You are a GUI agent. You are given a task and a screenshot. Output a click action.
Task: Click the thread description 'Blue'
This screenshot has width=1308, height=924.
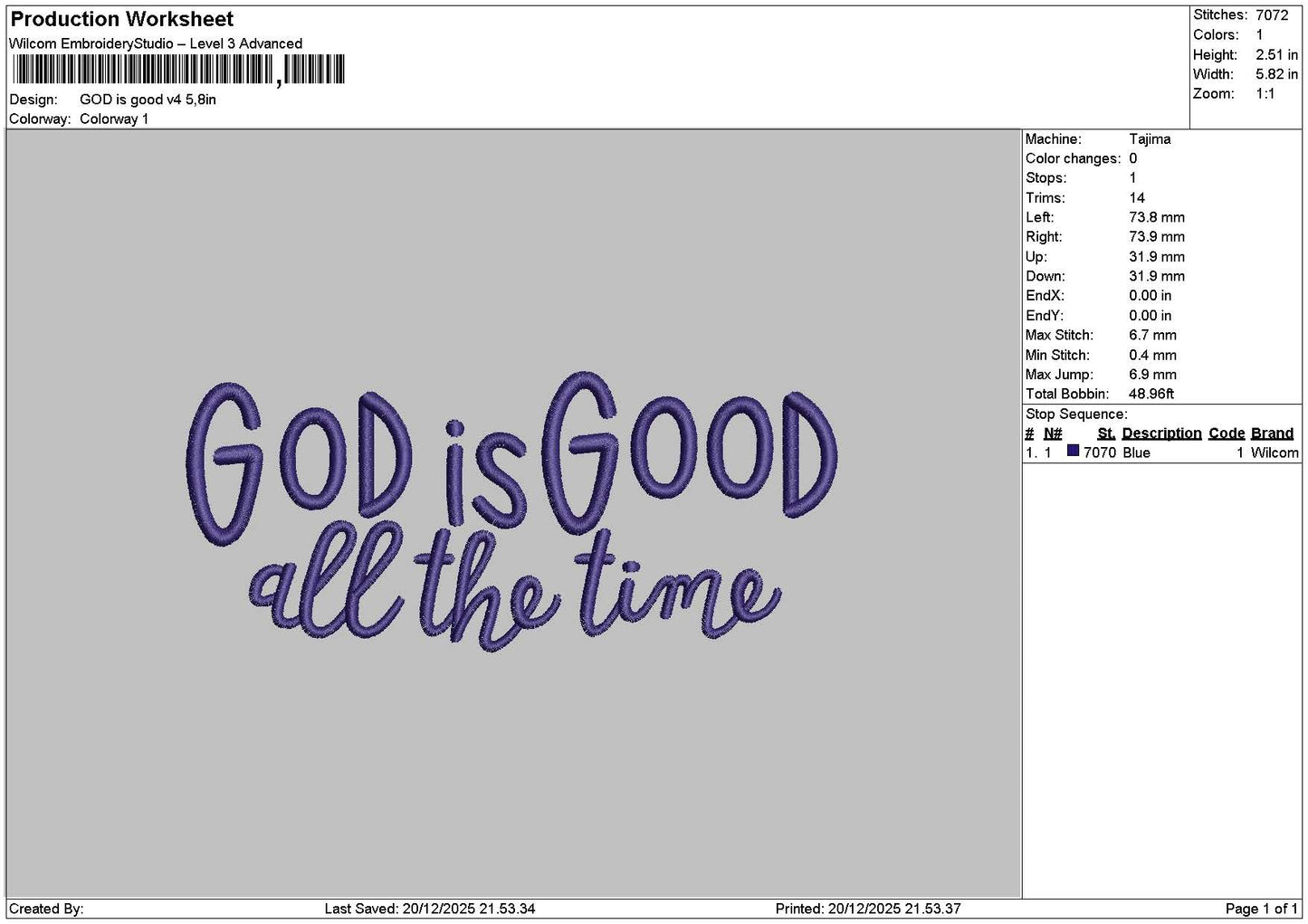click(1137, 452)
